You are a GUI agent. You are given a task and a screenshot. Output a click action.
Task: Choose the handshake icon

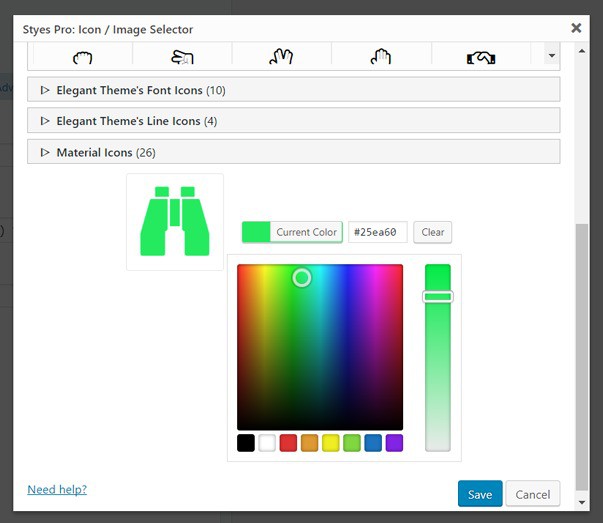[x=481, y=58]
